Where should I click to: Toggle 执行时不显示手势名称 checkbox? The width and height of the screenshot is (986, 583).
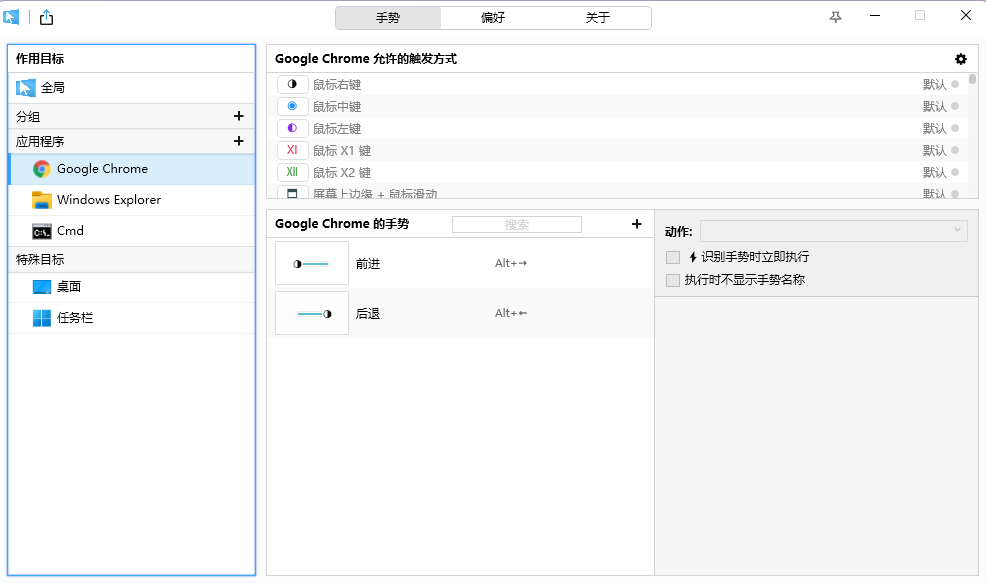pyautogui.click(x=673, y=281)
